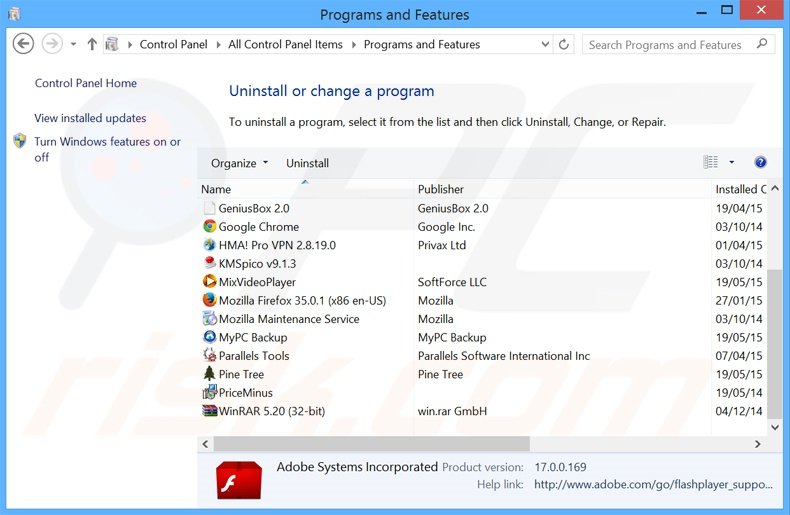Viewport: 790px width, 515px height.
Task: Open View installed updates link
Action: click(90, 118)
